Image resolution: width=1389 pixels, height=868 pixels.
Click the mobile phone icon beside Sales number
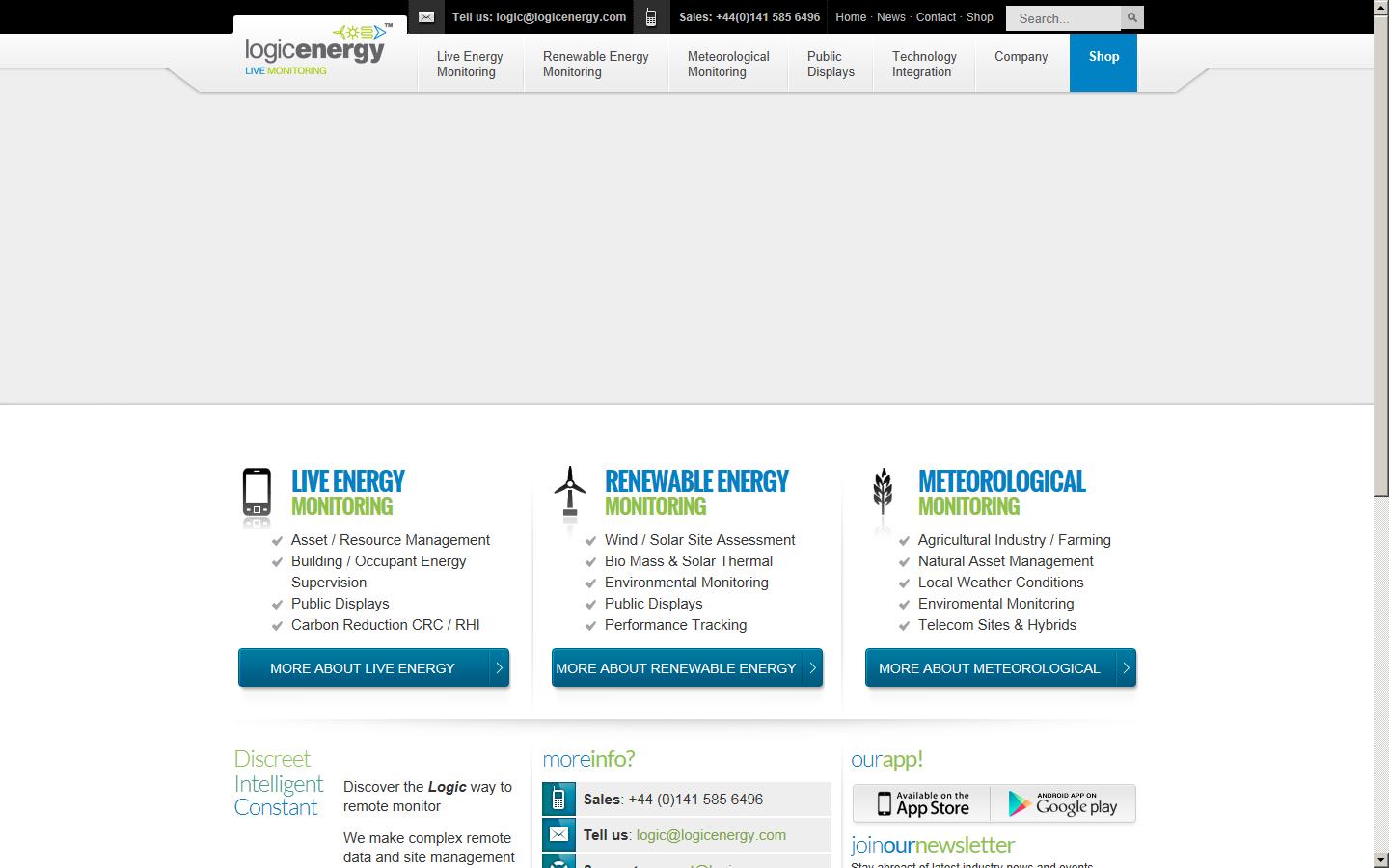click(x=651, y=16)
